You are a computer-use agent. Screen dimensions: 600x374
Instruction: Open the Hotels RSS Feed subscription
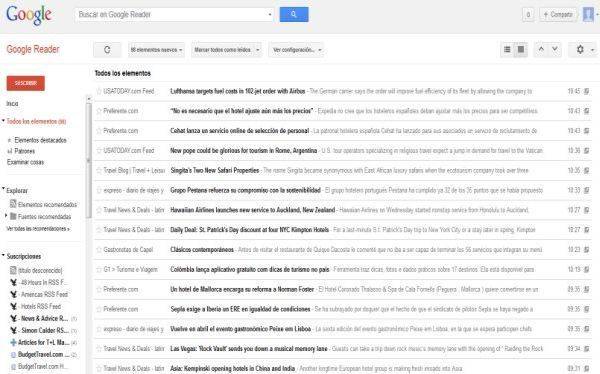(x=36, y=306)
